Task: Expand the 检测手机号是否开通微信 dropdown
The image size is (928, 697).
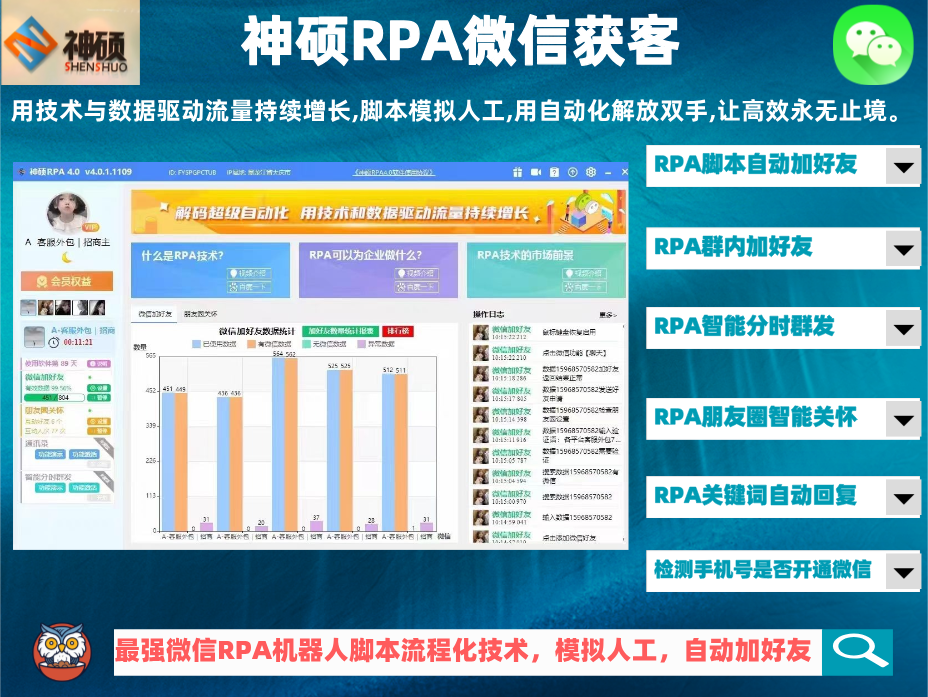Action: point(905,572)
